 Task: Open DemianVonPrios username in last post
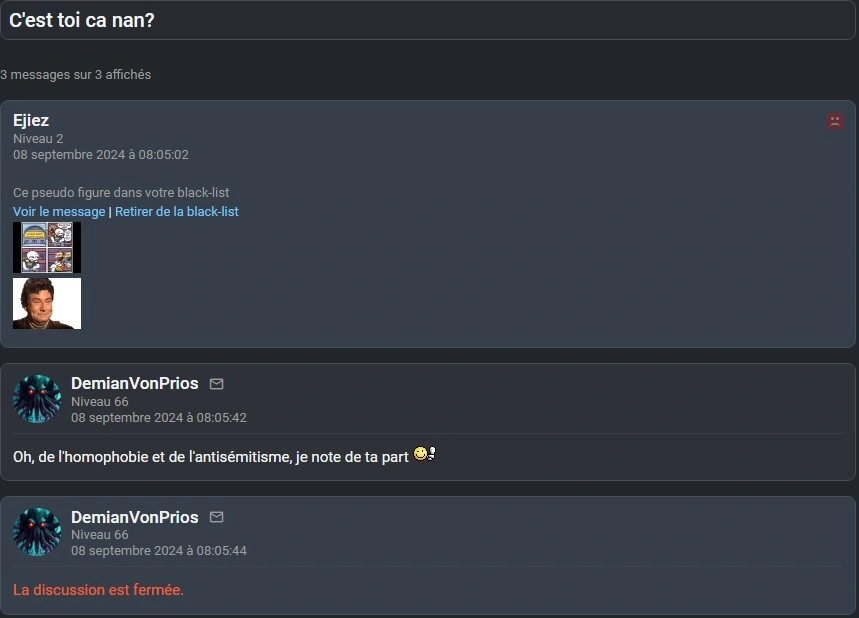[135, 517]
